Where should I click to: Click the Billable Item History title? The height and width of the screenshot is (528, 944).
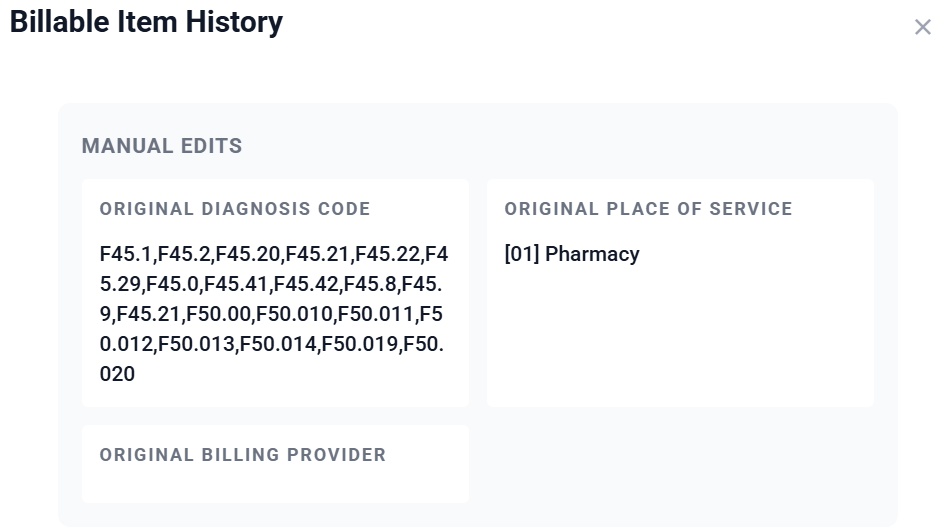pyautogui.click(x=146, y=22)
